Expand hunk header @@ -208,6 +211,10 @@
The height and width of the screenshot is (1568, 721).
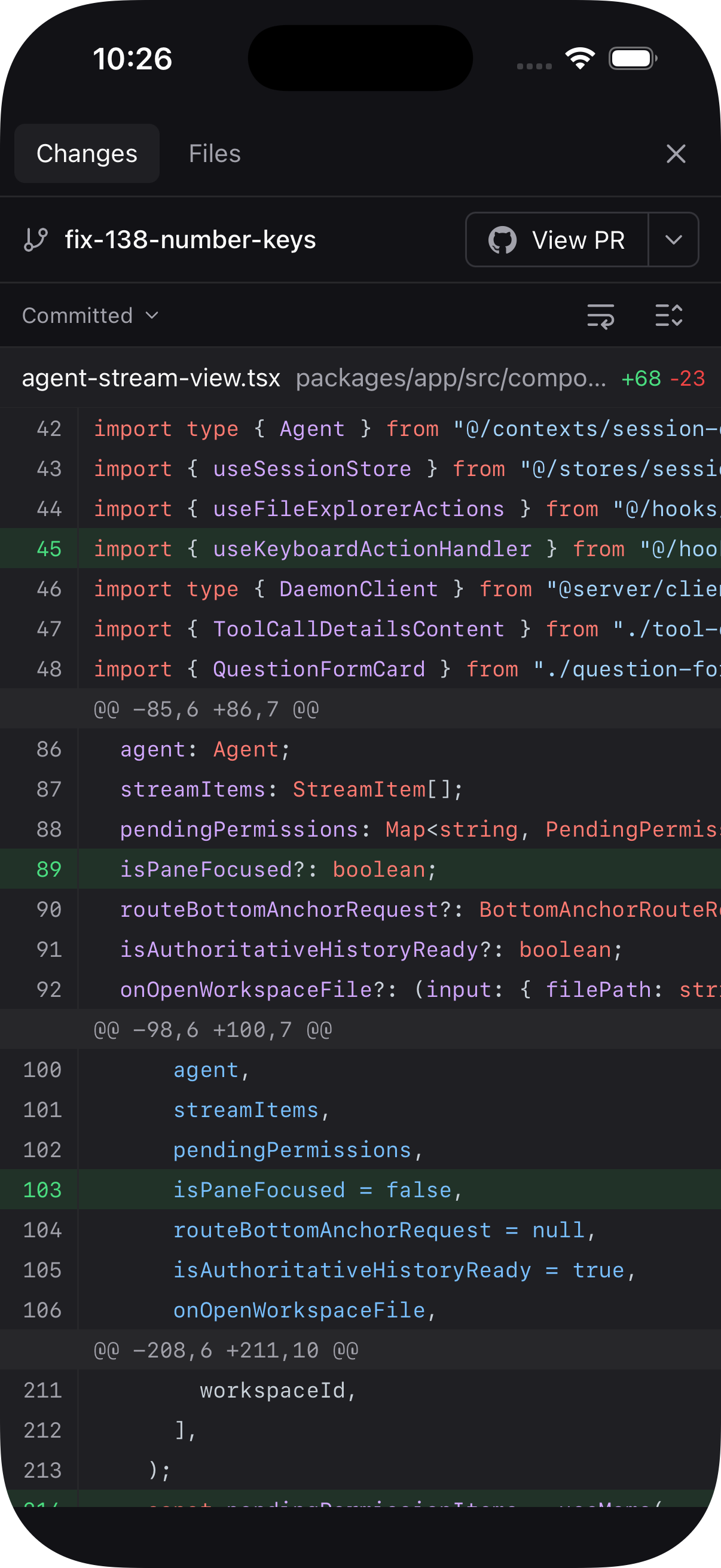(226, 1350)
